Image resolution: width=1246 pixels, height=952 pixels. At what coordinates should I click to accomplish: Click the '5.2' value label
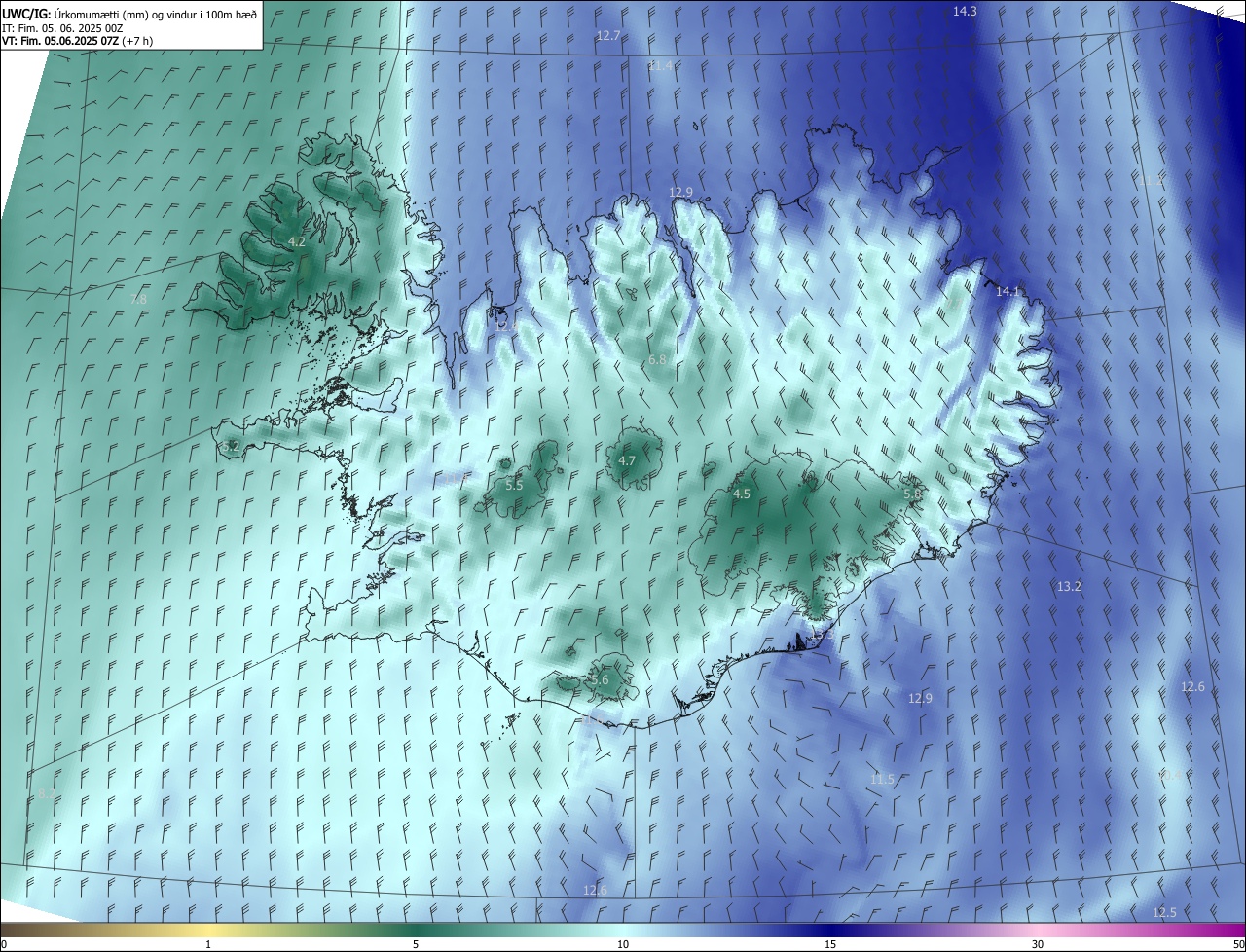tap(231, 447)
